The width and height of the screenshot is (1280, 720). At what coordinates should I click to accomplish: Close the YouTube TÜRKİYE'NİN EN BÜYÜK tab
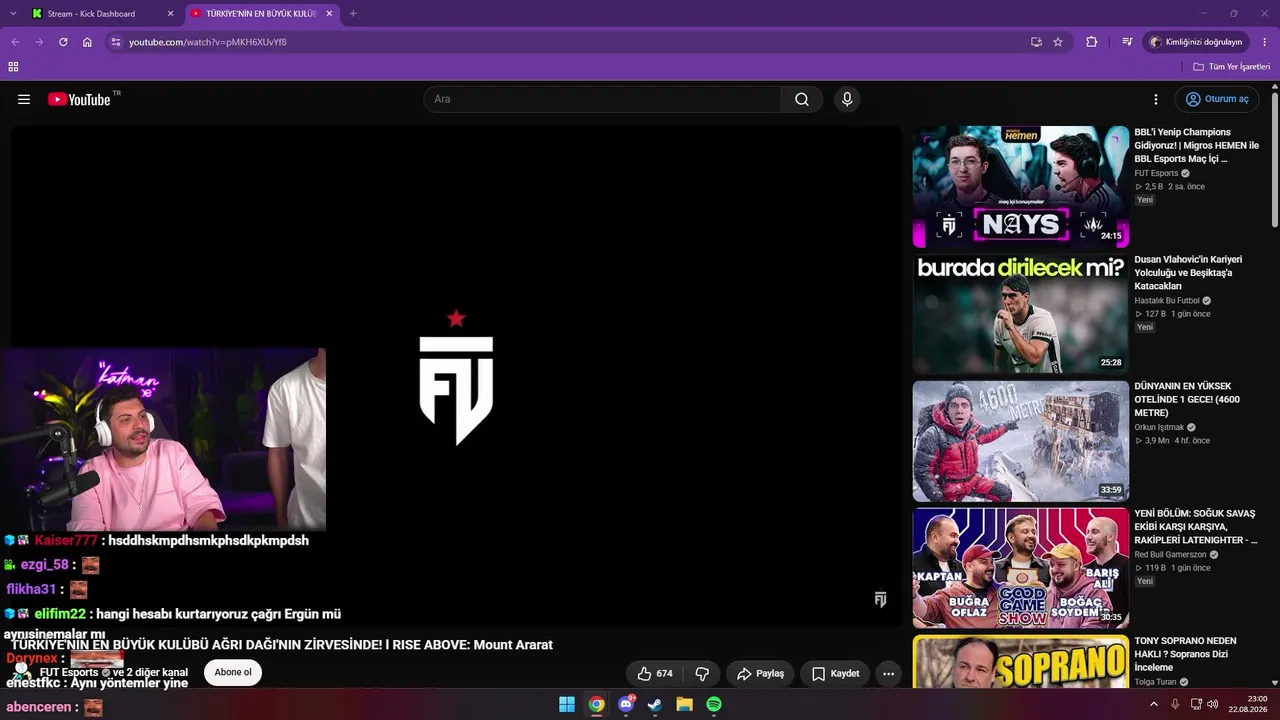coord(329,14)
